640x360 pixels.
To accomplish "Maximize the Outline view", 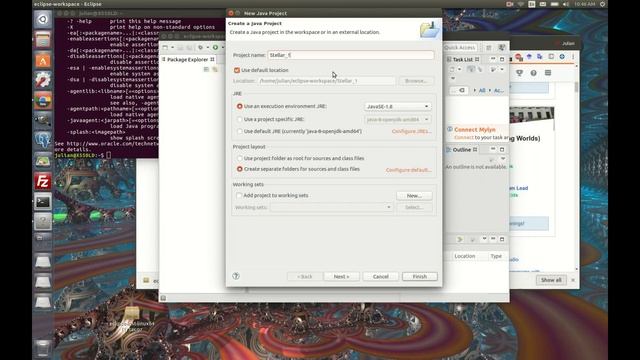I will point(502,149).
